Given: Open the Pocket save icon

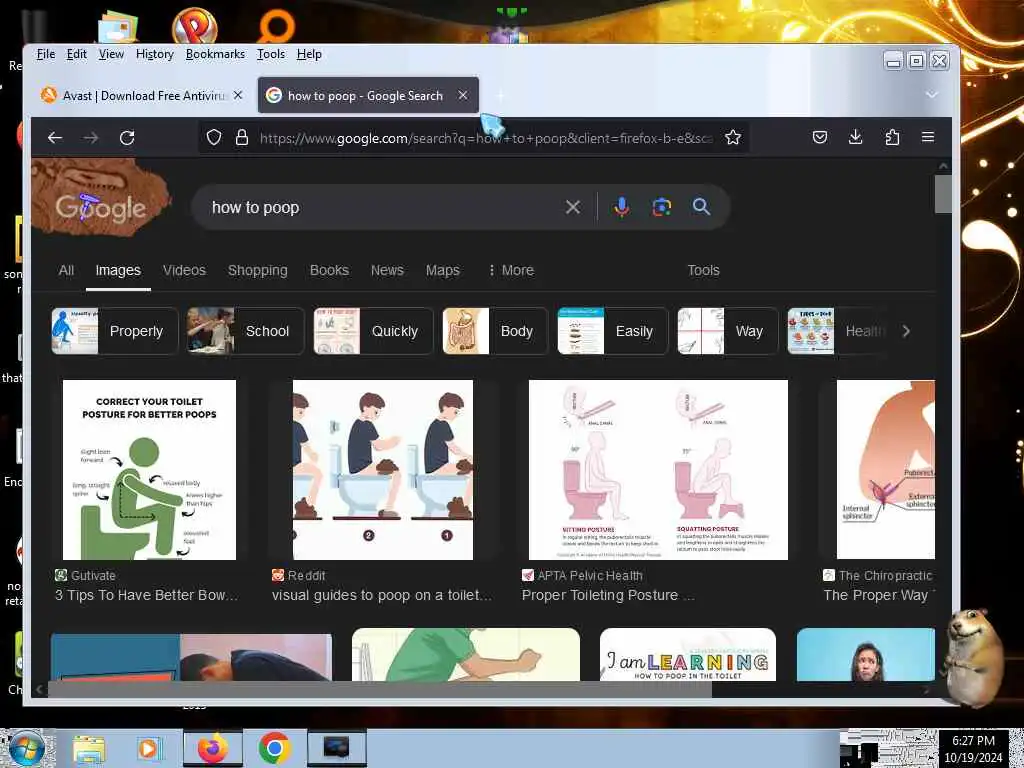Looking at the screenshot, I should click(820, 137).
